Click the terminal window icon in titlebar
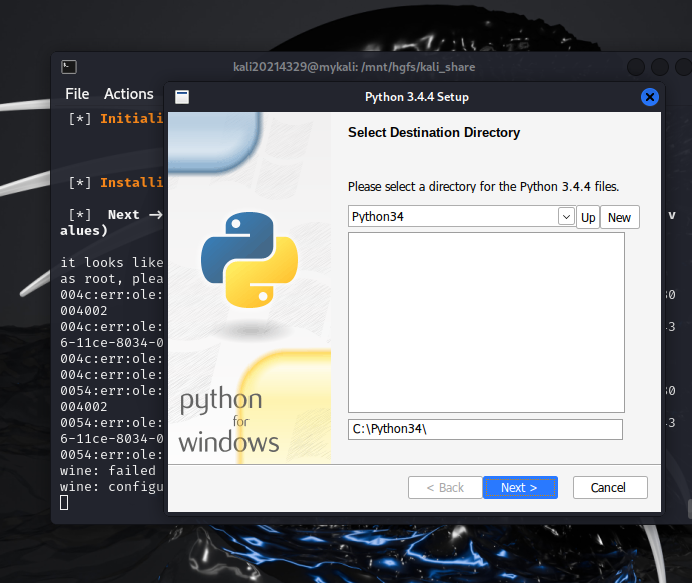 pos(69,67)
